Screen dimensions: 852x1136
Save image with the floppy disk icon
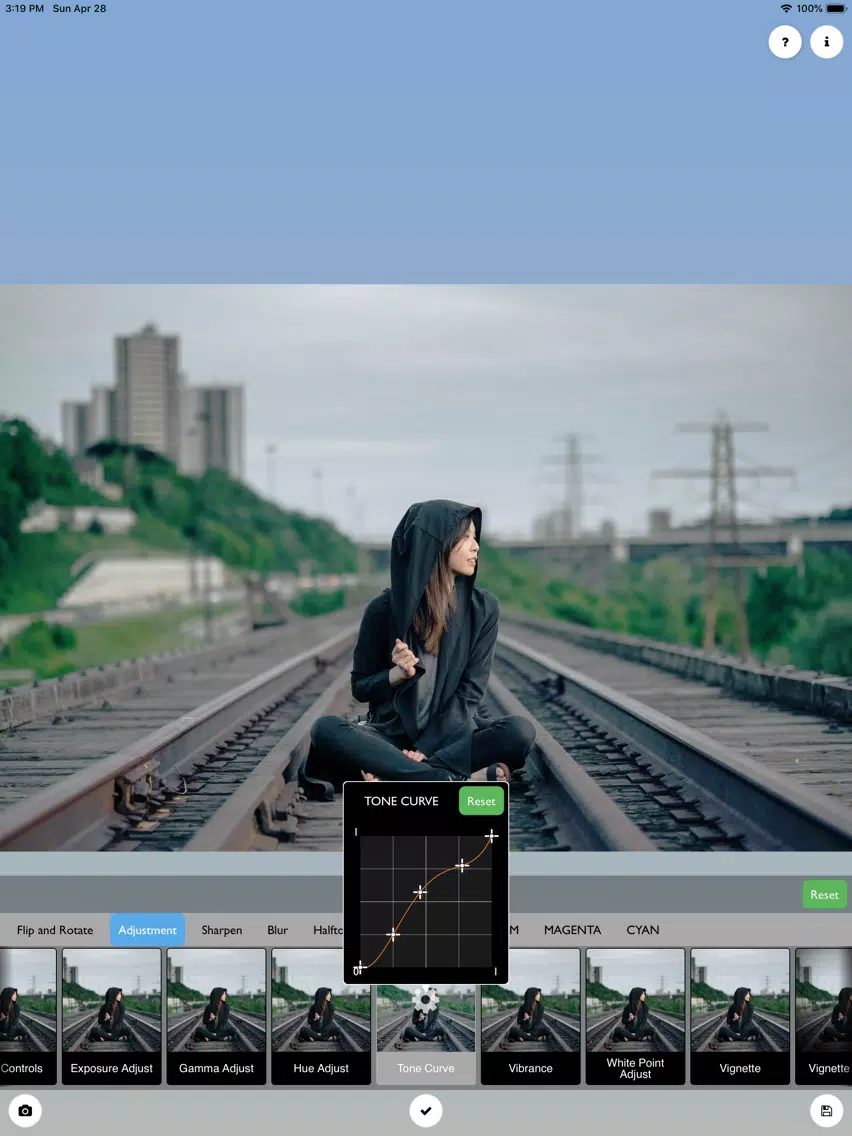(827, 1111)
